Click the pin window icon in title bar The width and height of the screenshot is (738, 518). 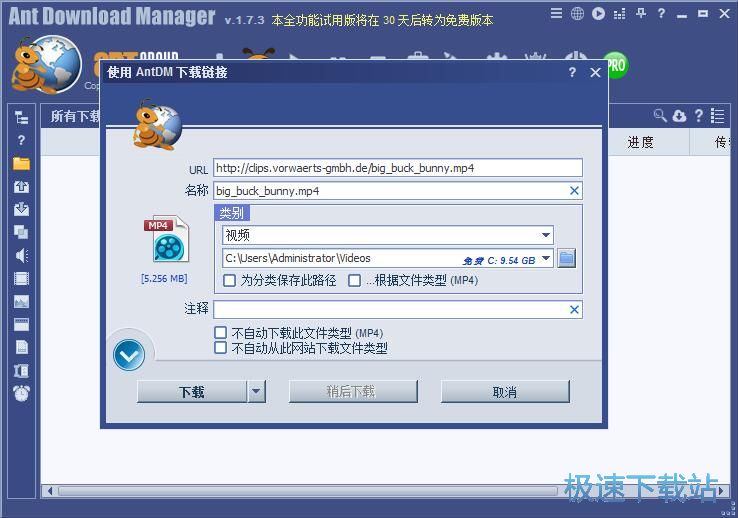point(641,13)
